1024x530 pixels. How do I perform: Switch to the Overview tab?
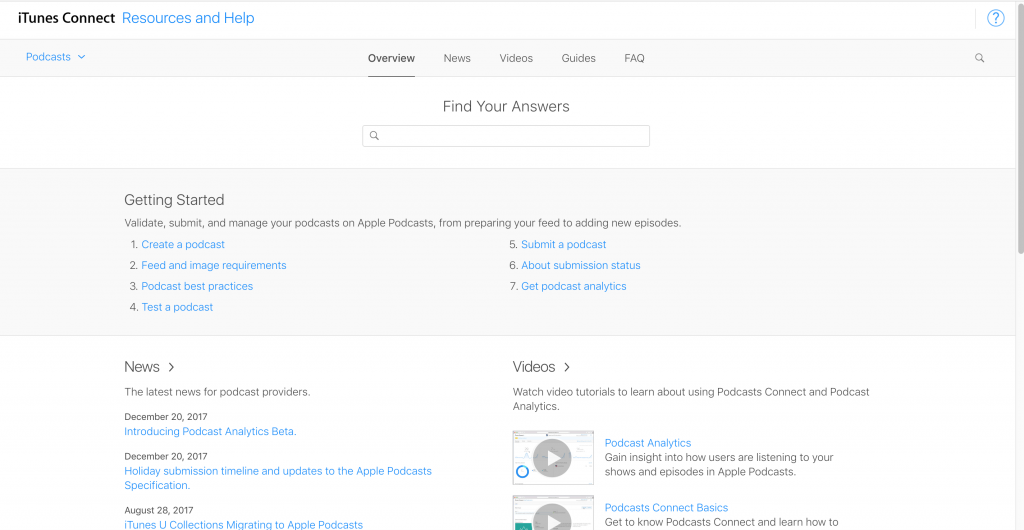click(391, 58)
